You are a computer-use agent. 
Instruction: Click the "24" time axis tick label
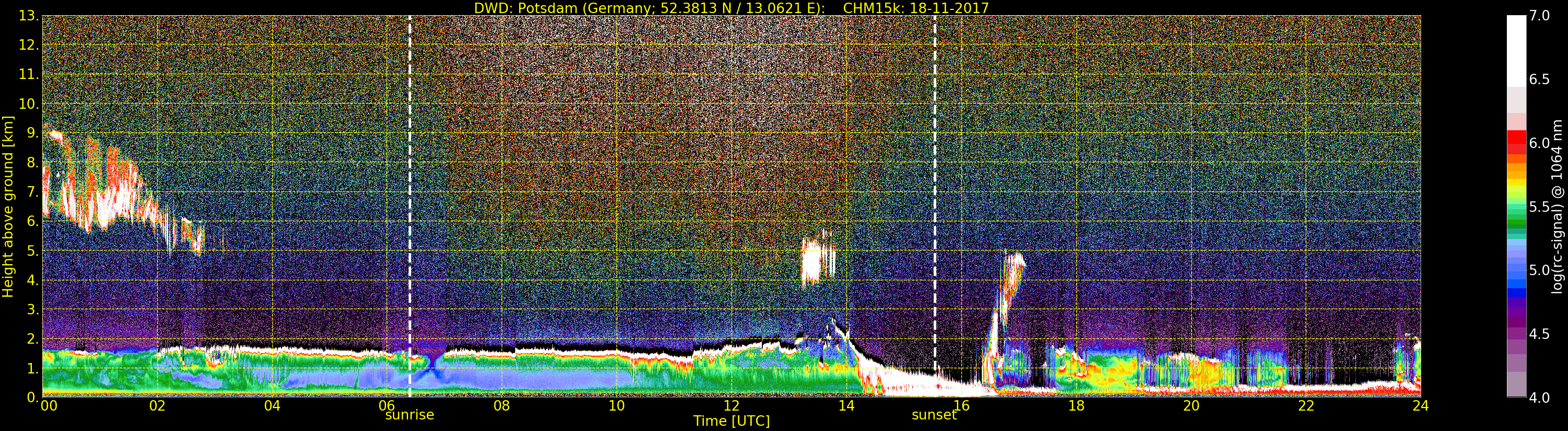click(1421, 405)
